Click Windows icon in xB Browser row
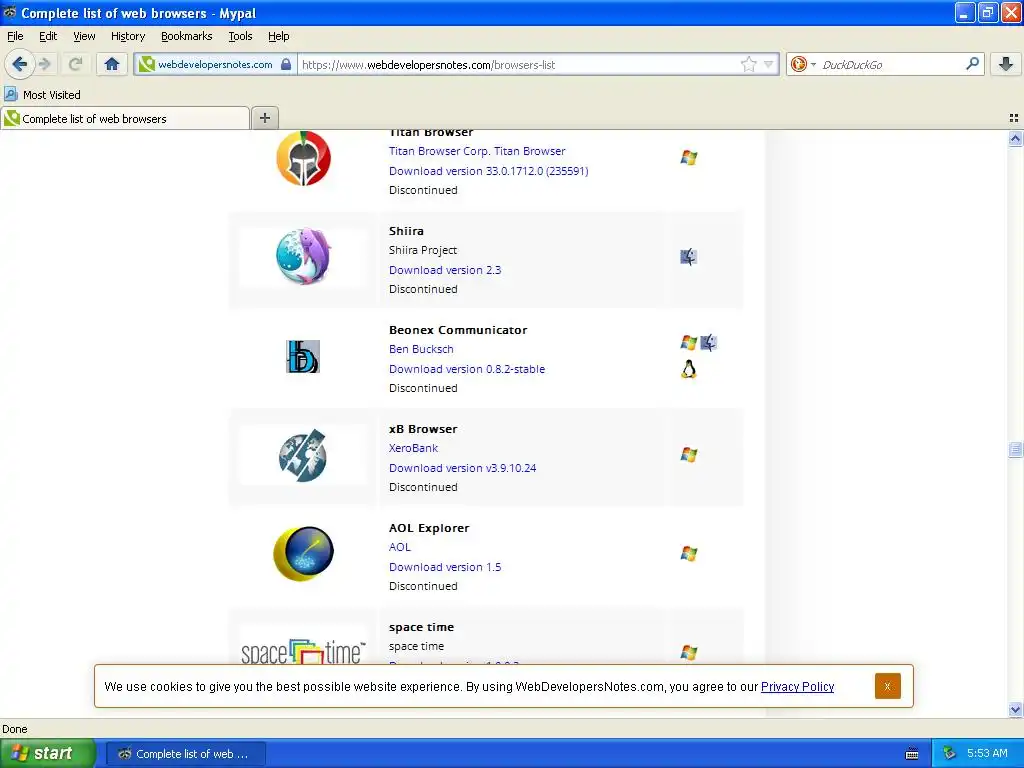The image size is (1024, 768). pyautogui.click(x=688, y=455)
